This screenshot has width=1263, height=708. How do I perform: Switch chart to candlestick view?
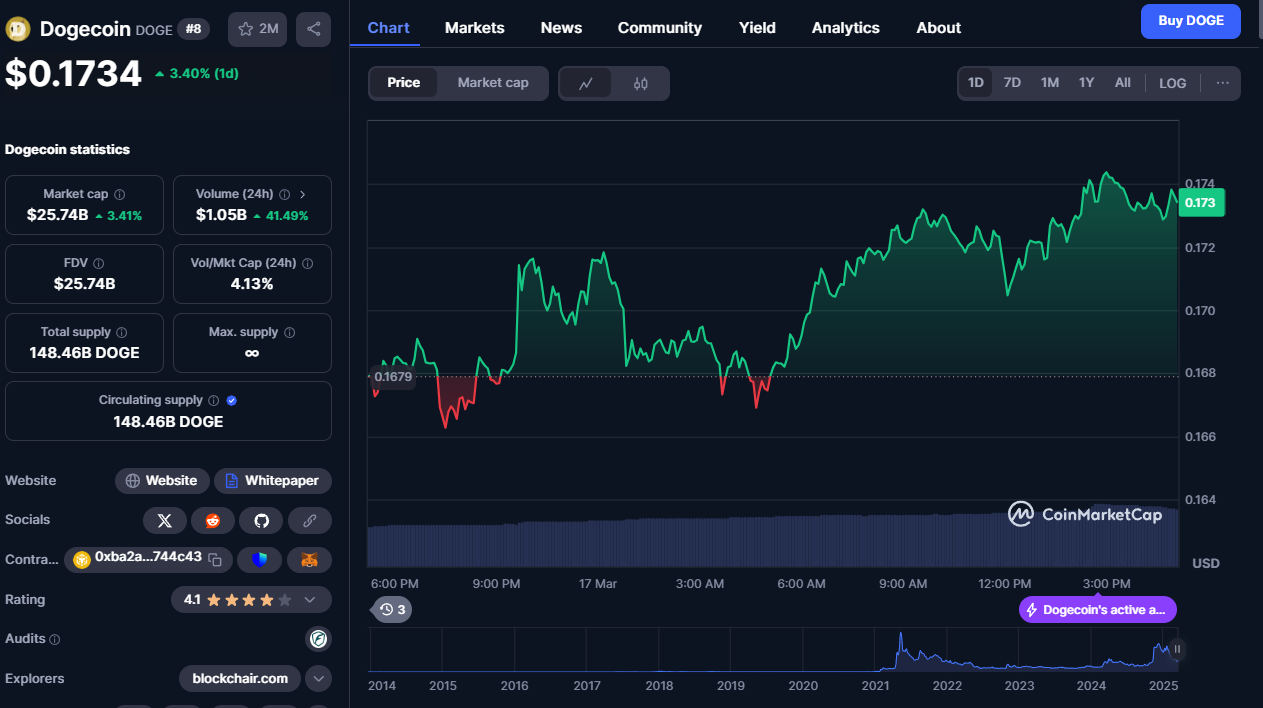point(641,83)
